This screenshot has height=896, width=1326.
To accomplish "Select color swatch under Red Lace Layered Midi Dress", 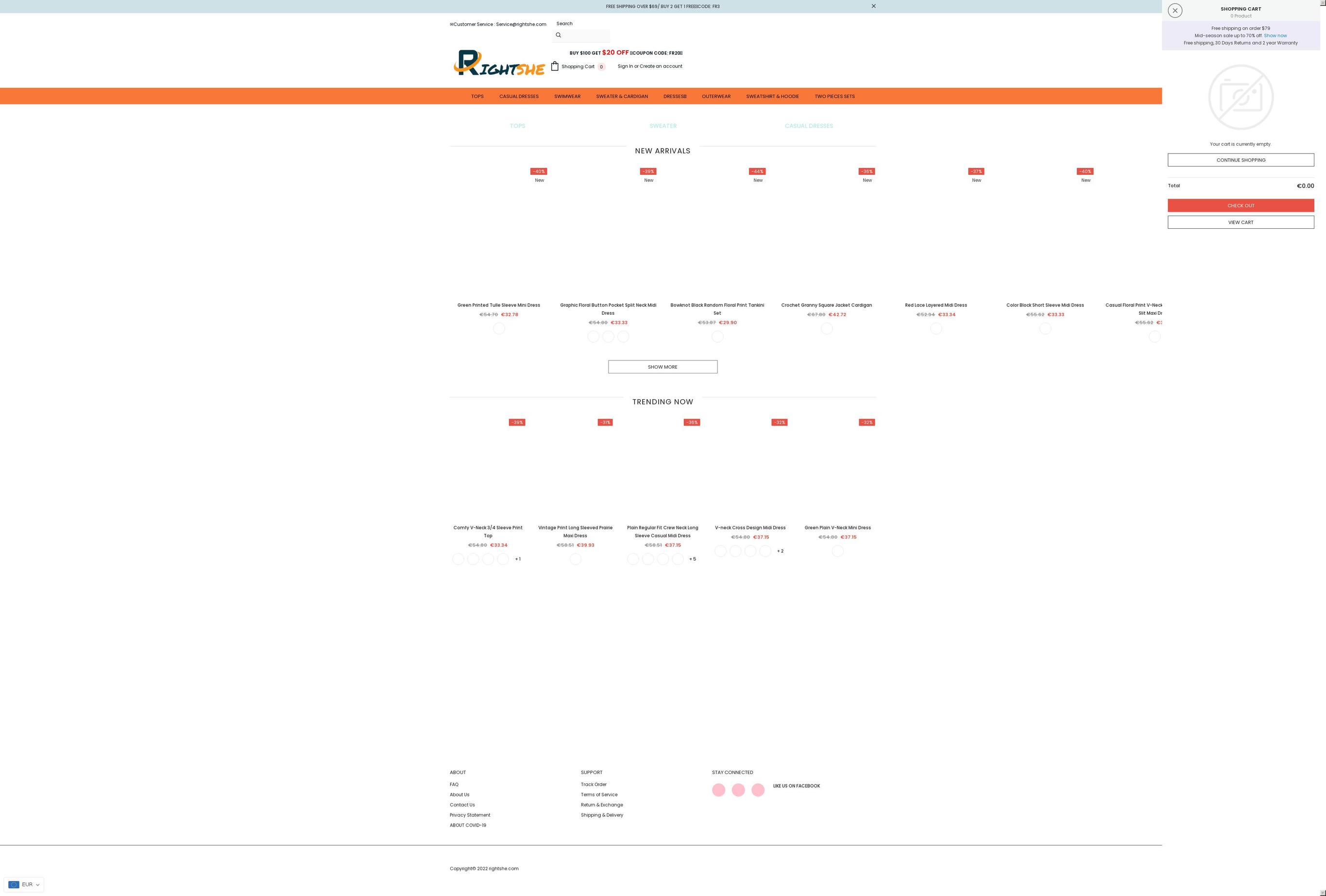I will tap(936, 328).
